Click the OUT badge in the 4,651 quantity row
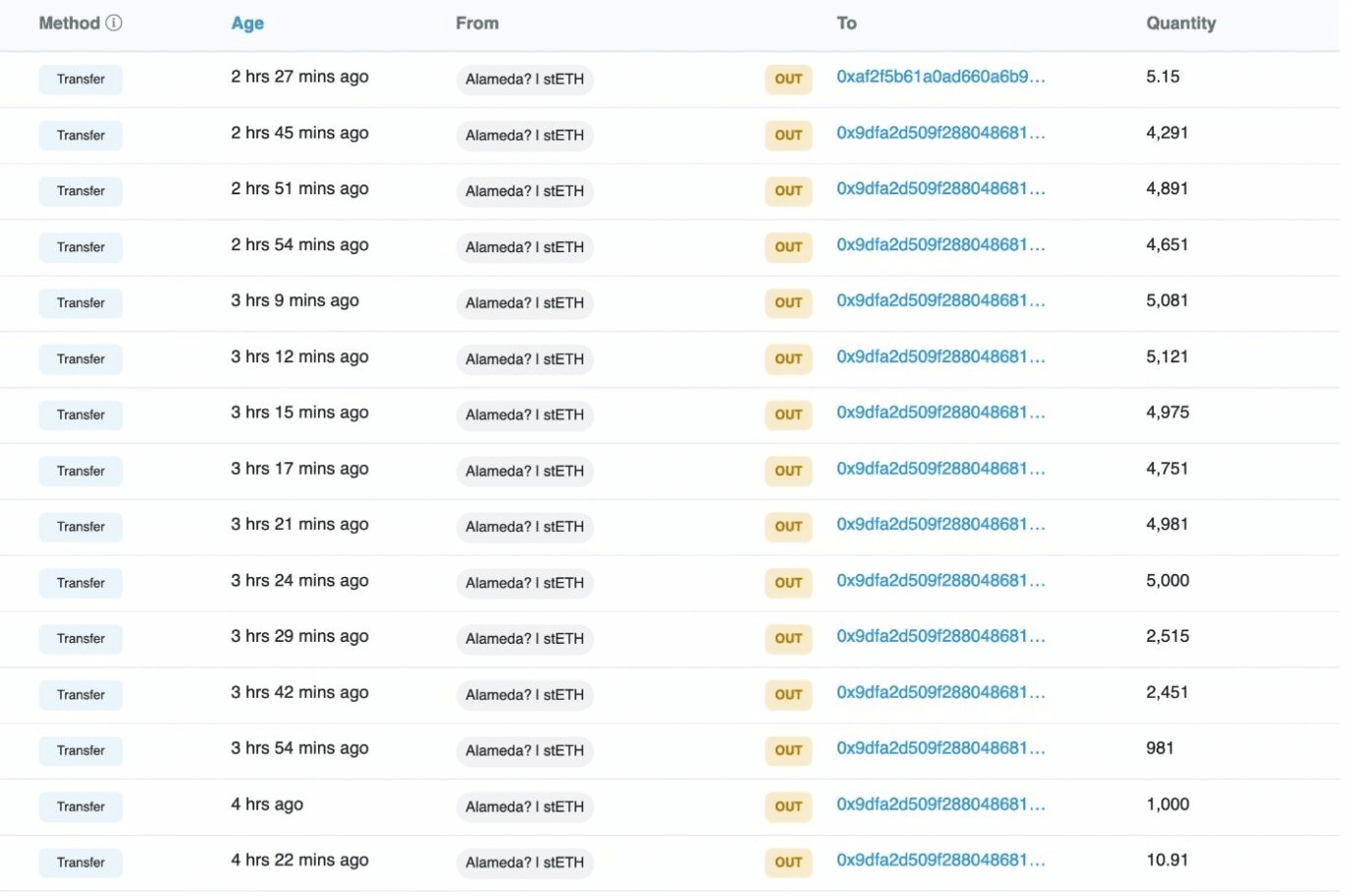Viewport: 1351px width, 896px height. tap(788, 247)
